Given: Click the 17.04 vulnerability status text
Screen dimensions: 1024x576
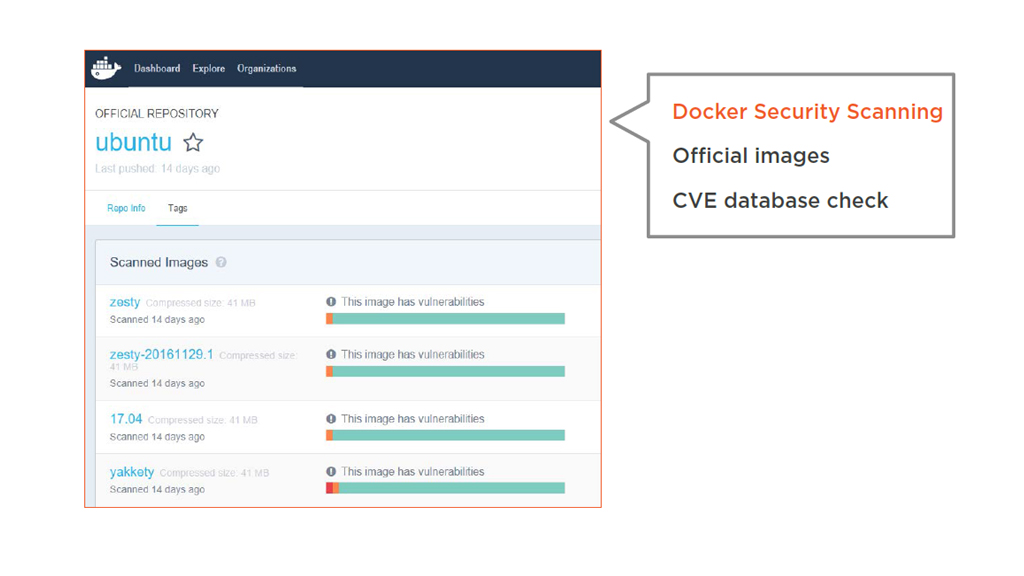Looking at the screenshot, I should coord(412,419).
